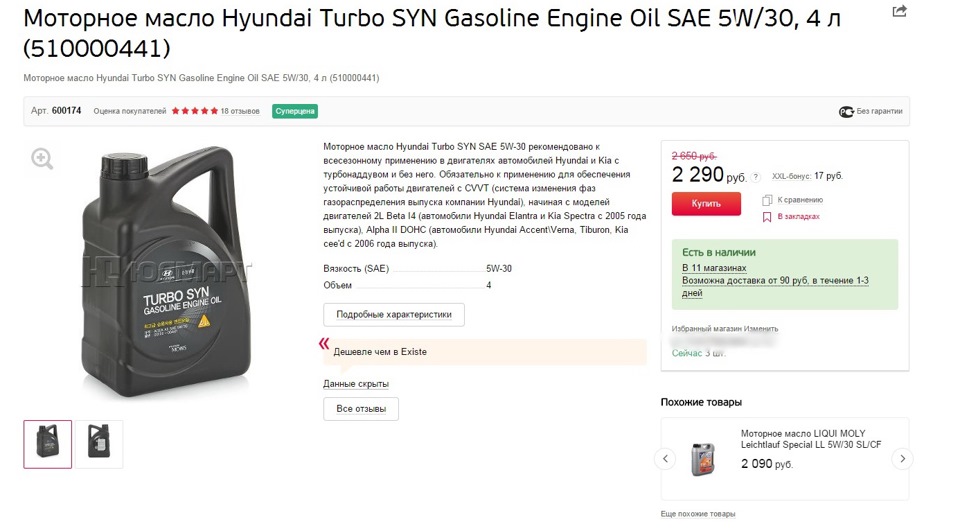
Task: Open 'Еще похожие товары' link
Action: 697,514
